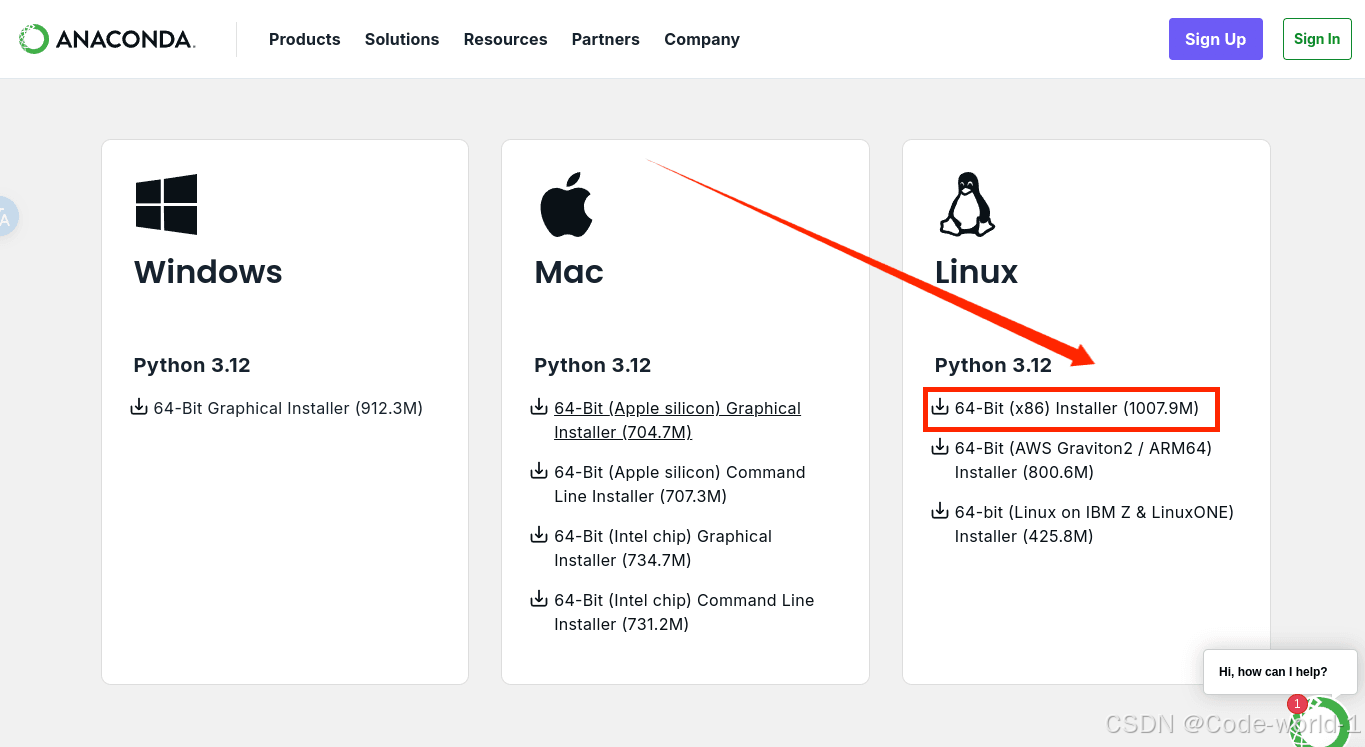This screenshot has height=747, width=1365.
Task: Open the Solutions menu
Action: tap(402, 39)
